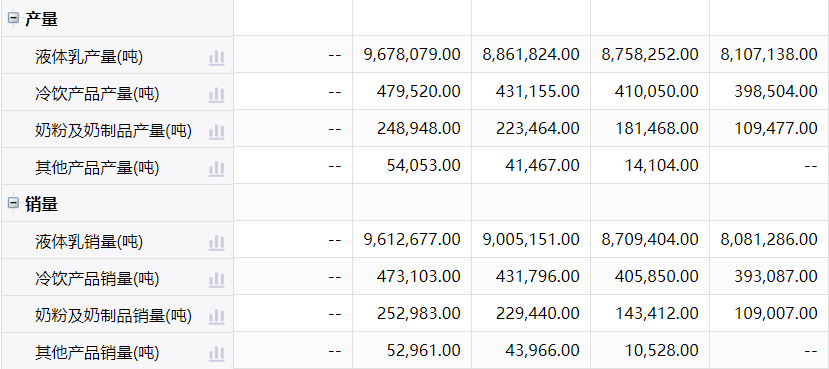Viewport: 829px width, 369px height.
Task: Click the 9,678,079.00 liquid milk output cell
Action: click(412, 54)
